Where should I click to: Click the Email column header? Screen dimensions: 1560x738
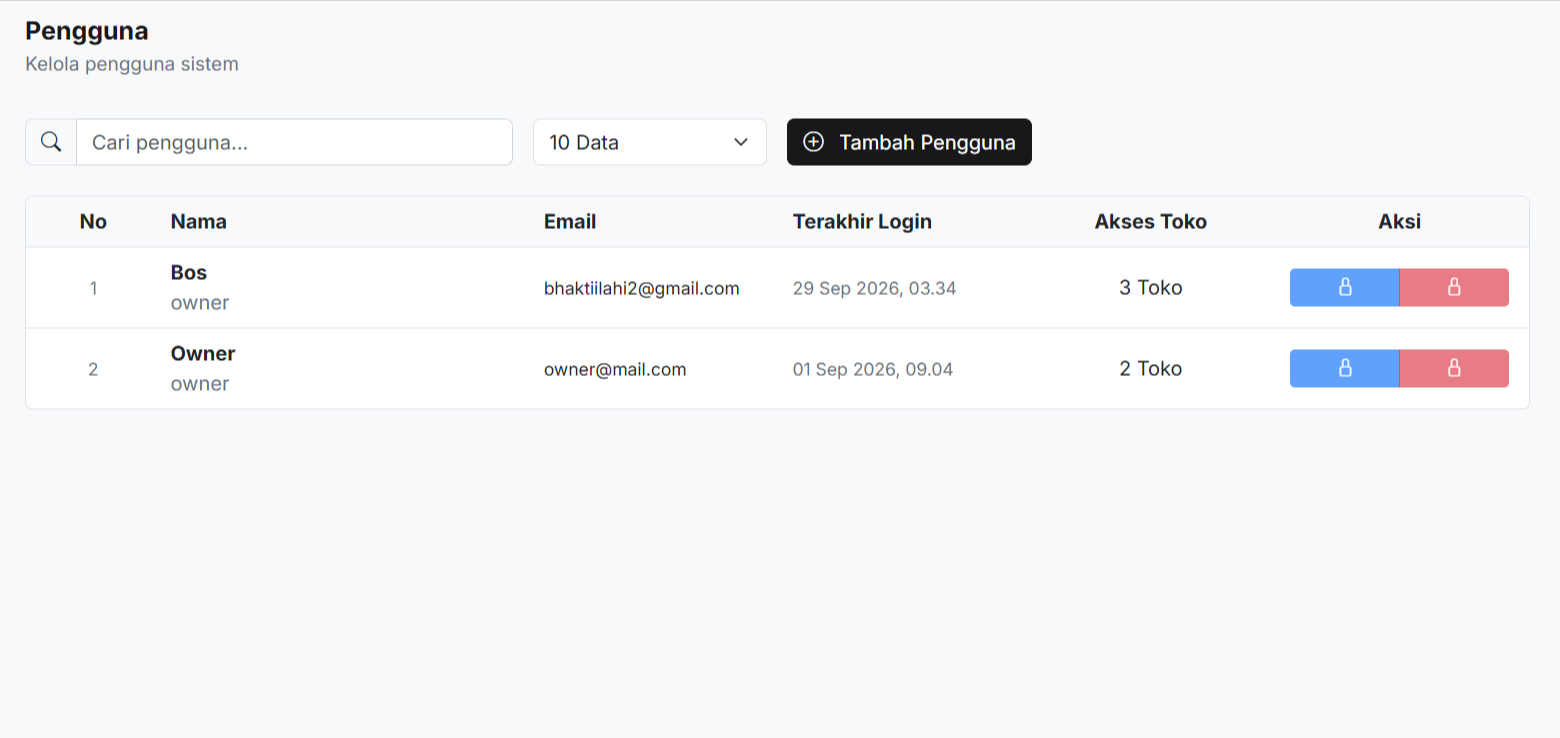tap(570, 221)
